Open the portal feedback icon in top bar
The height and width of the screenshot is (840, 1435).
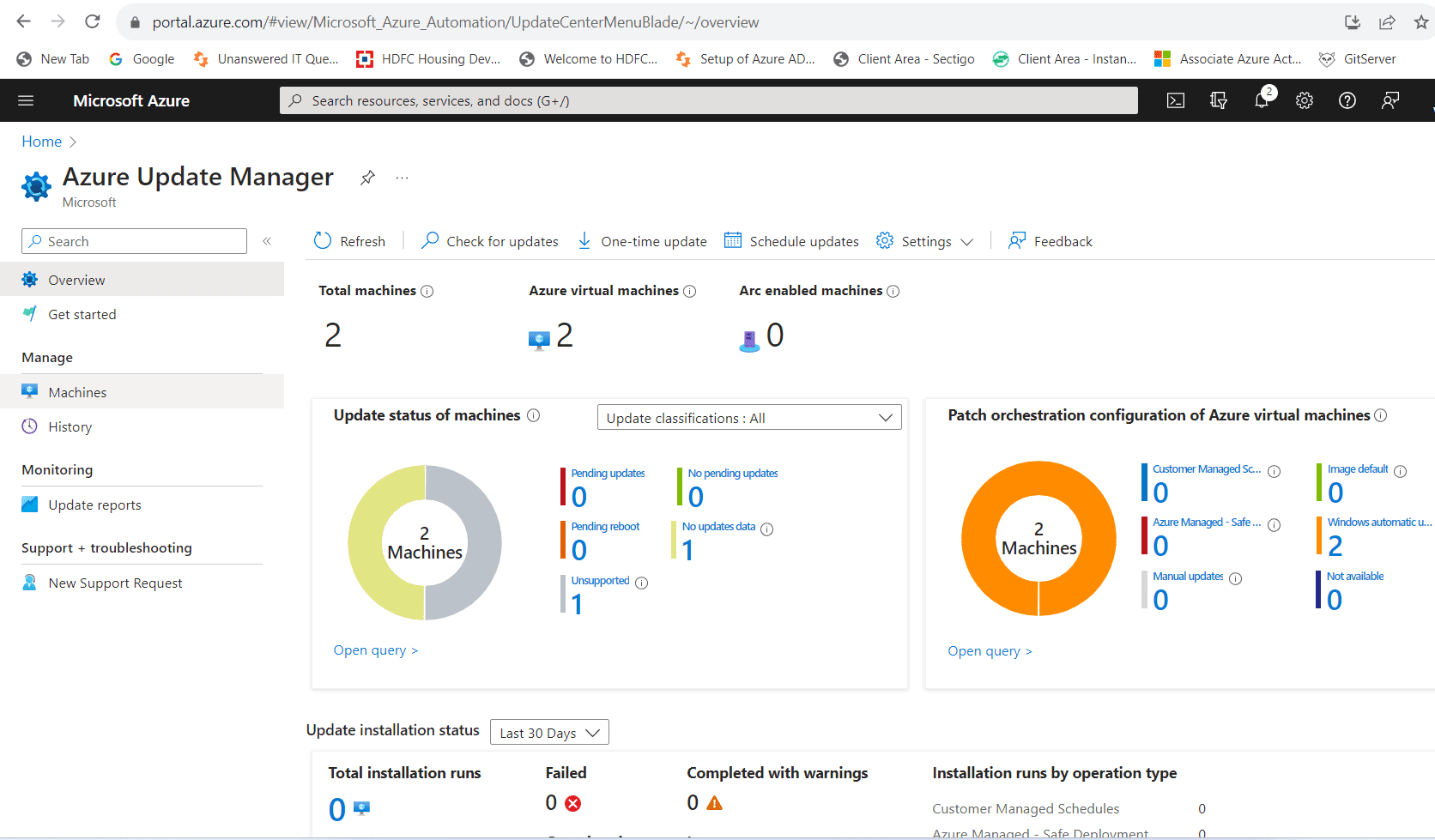[1390, 100]
